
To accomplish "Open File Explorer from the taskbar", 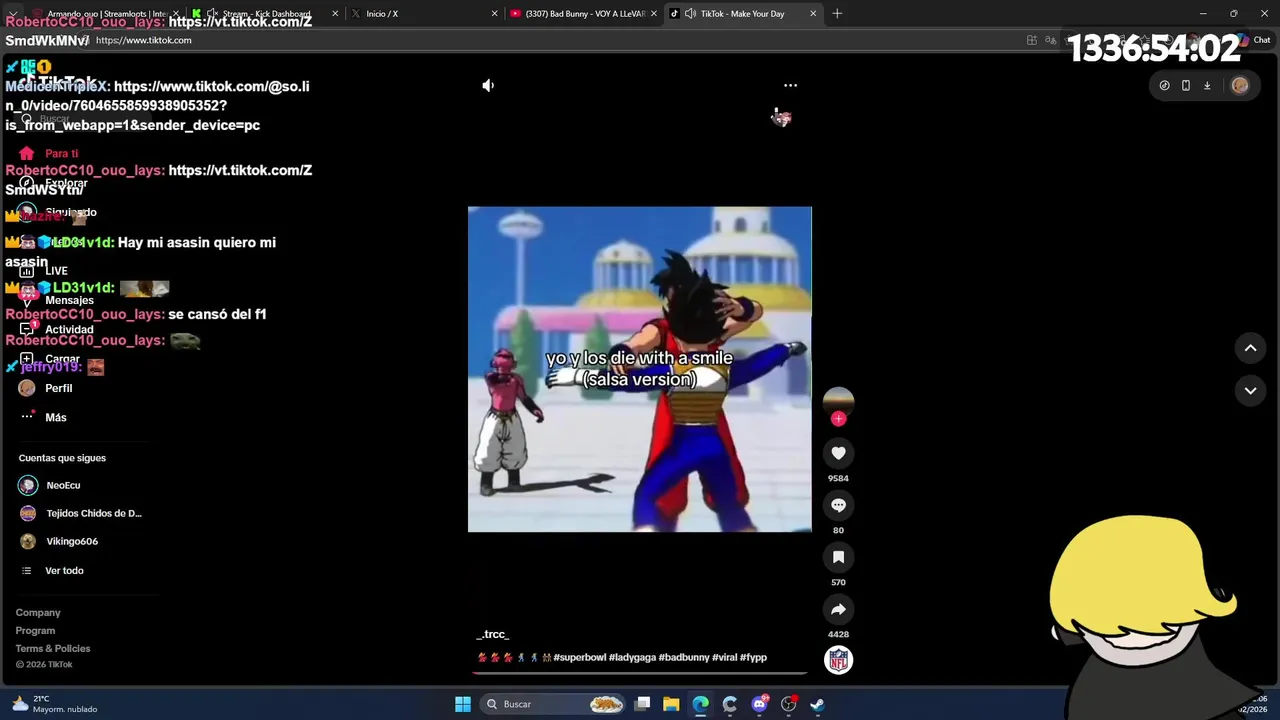I will 671,704.
